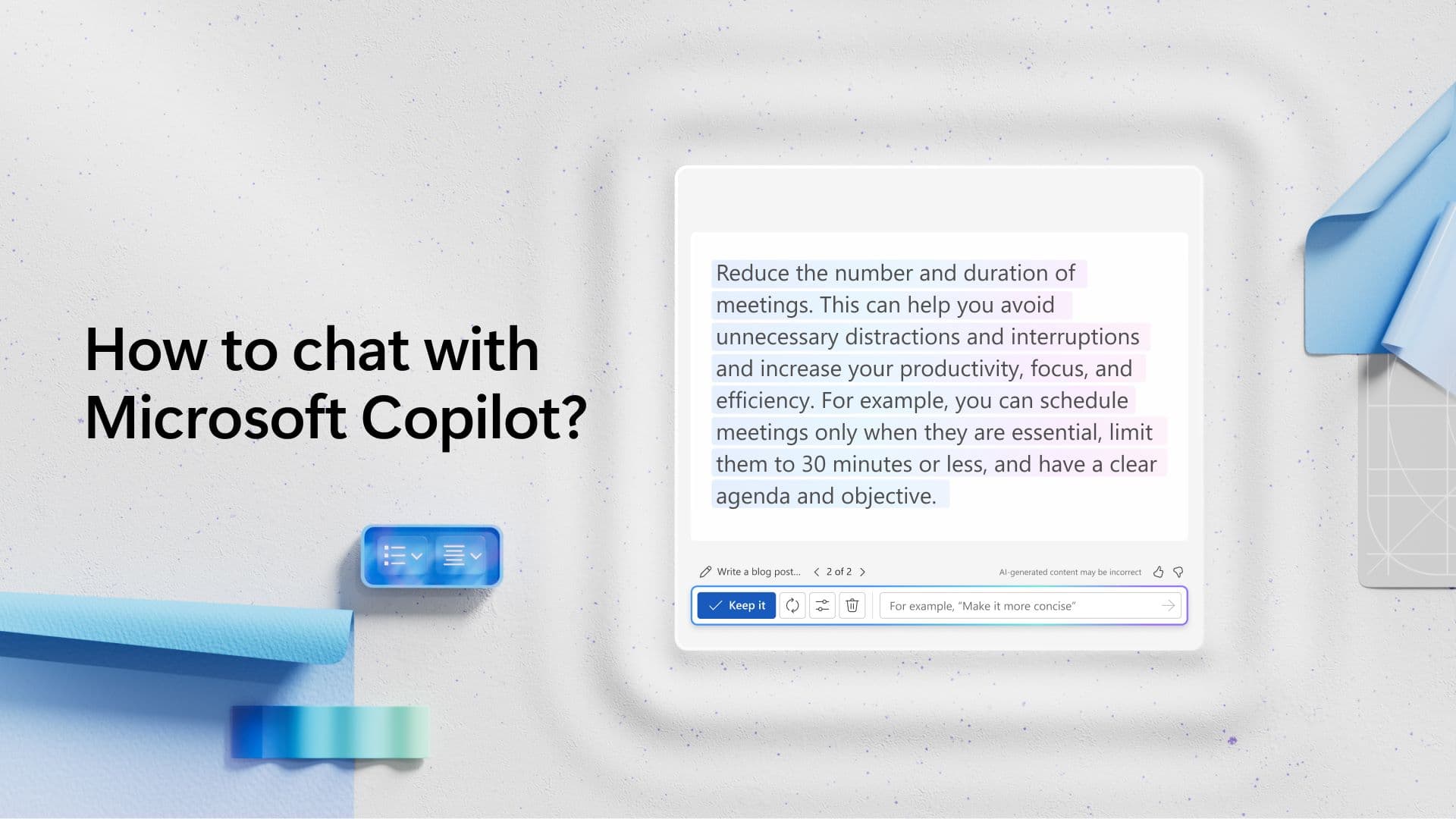Click the delete/trash icon

coord(852,605)
